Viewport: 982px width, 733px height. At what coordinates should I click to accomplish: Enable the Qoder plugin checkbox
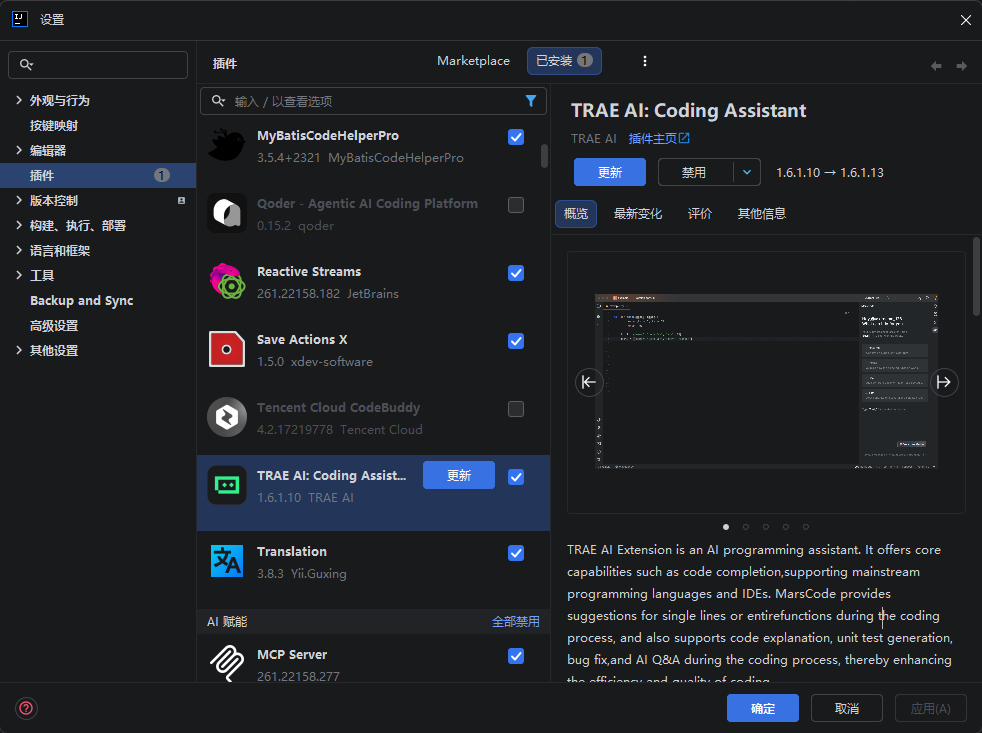point(516,205)
